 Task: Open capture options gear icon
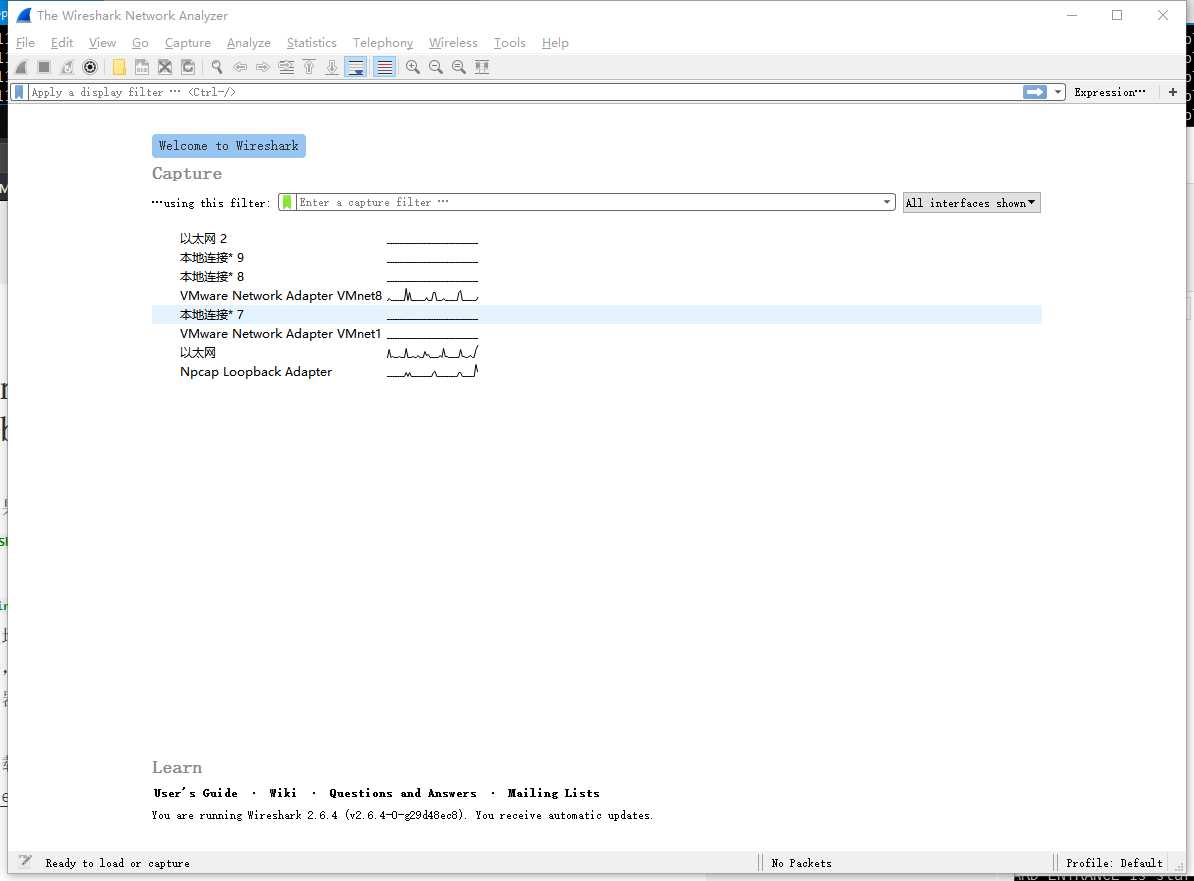90,67
